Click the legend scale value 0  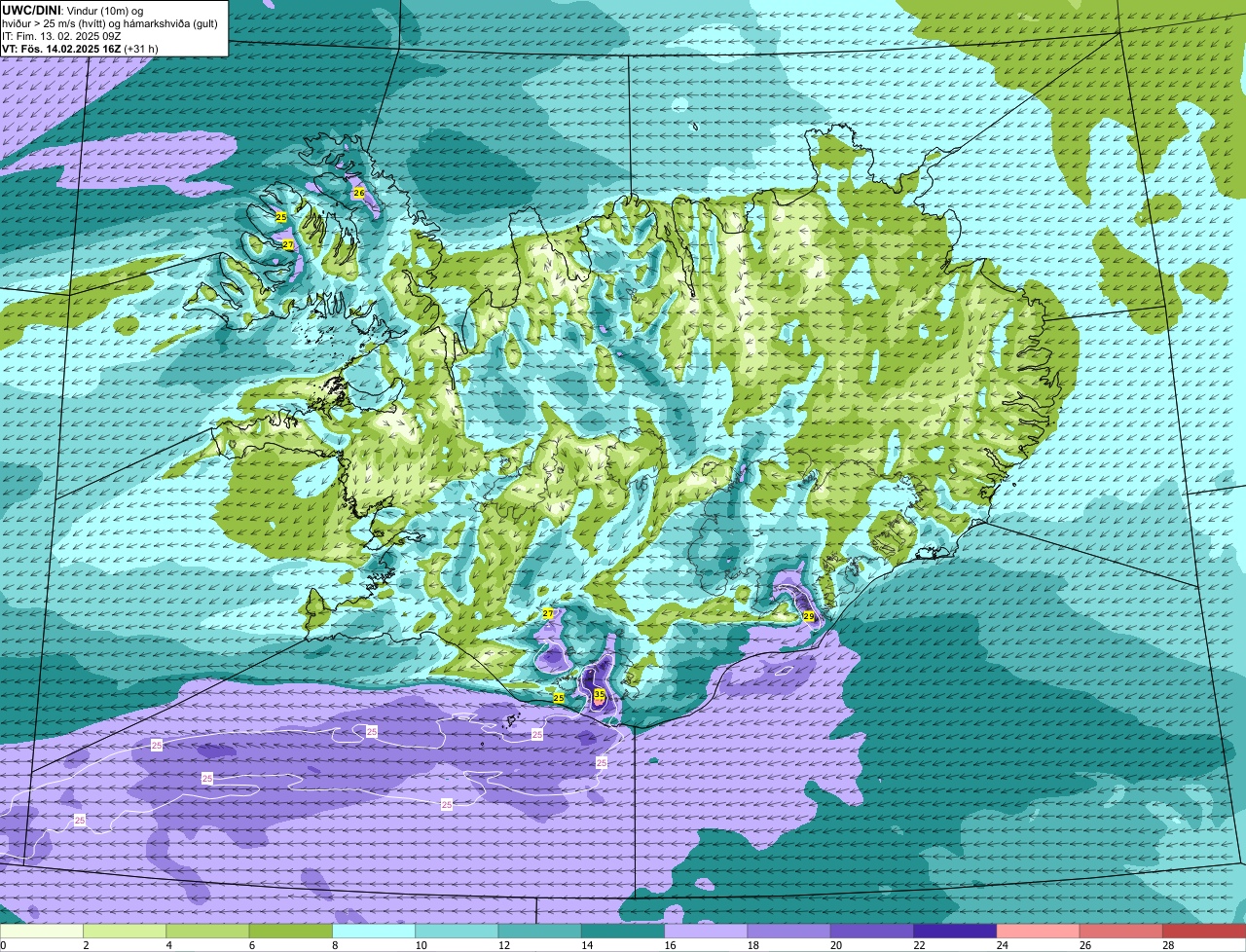click(x=3, y=945)
